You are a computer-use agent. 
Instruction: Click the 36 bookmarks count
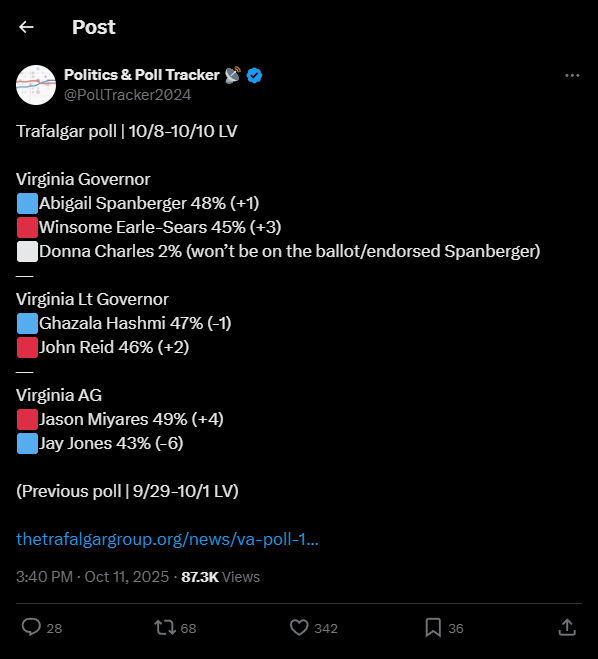pos(456,628)
